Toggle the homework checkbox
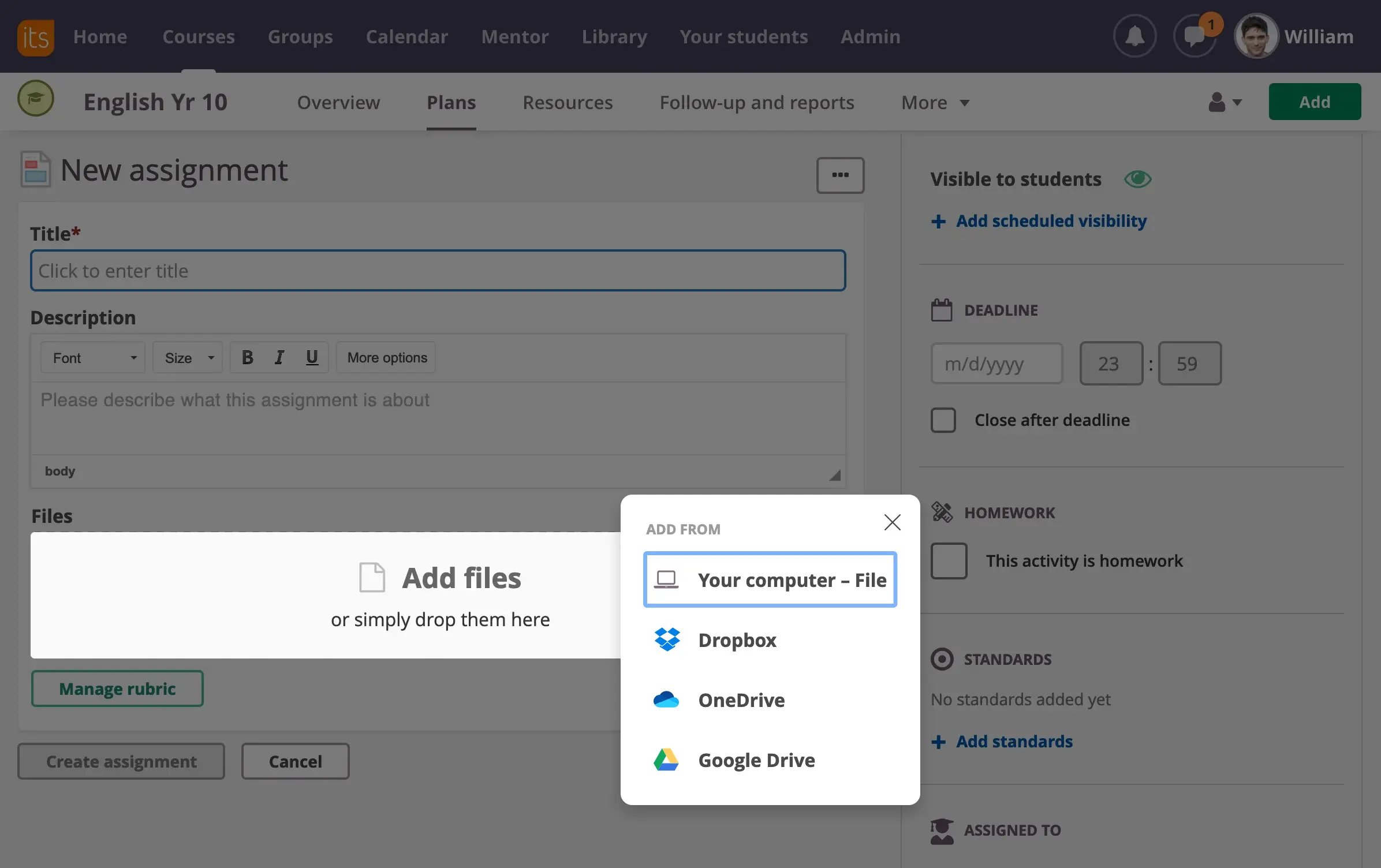The width and height of the screenshot is (1381, 868). (x=948, y=560)
